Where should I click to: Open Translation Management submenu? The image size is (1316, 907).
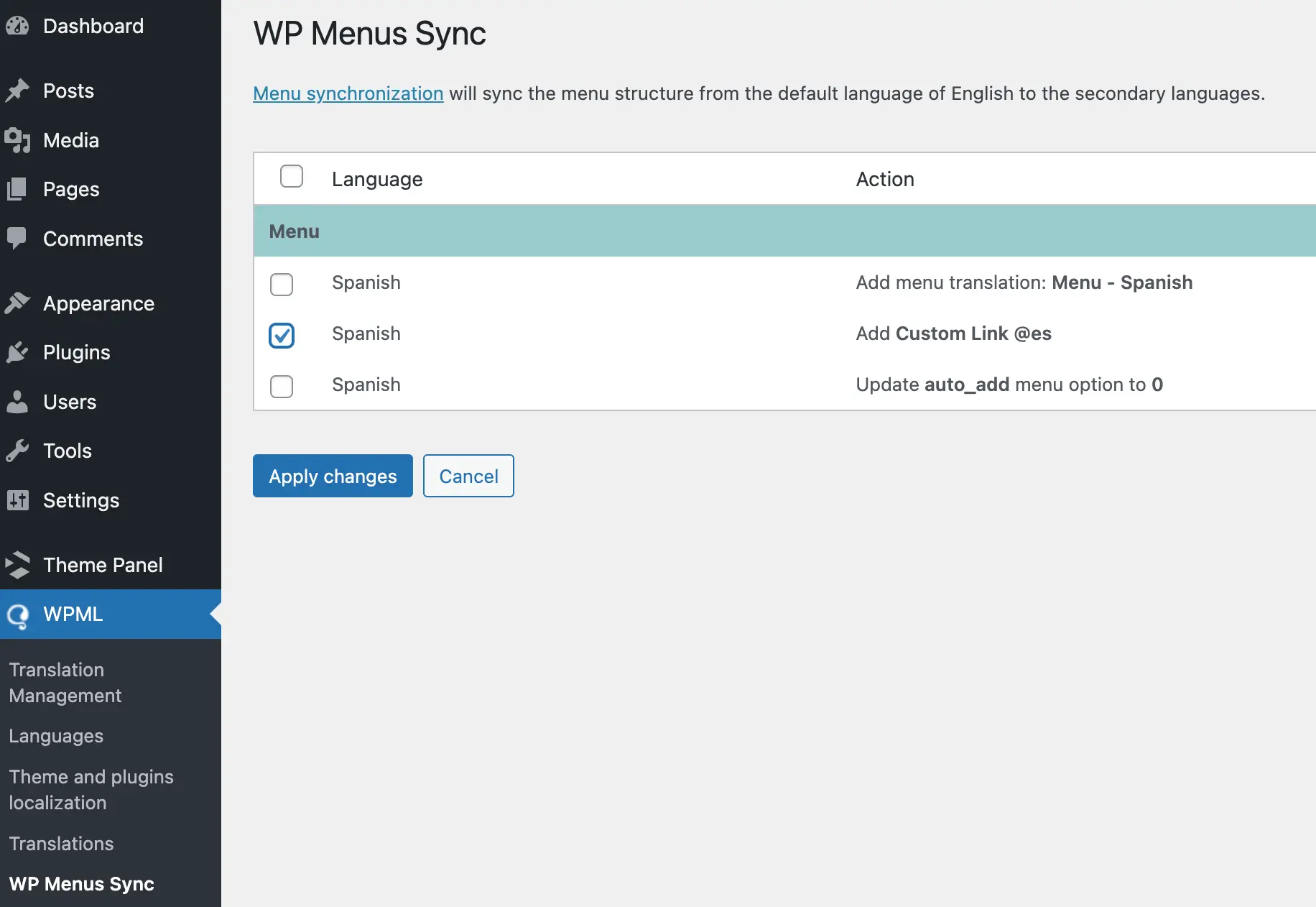click(x=65, y=683)
